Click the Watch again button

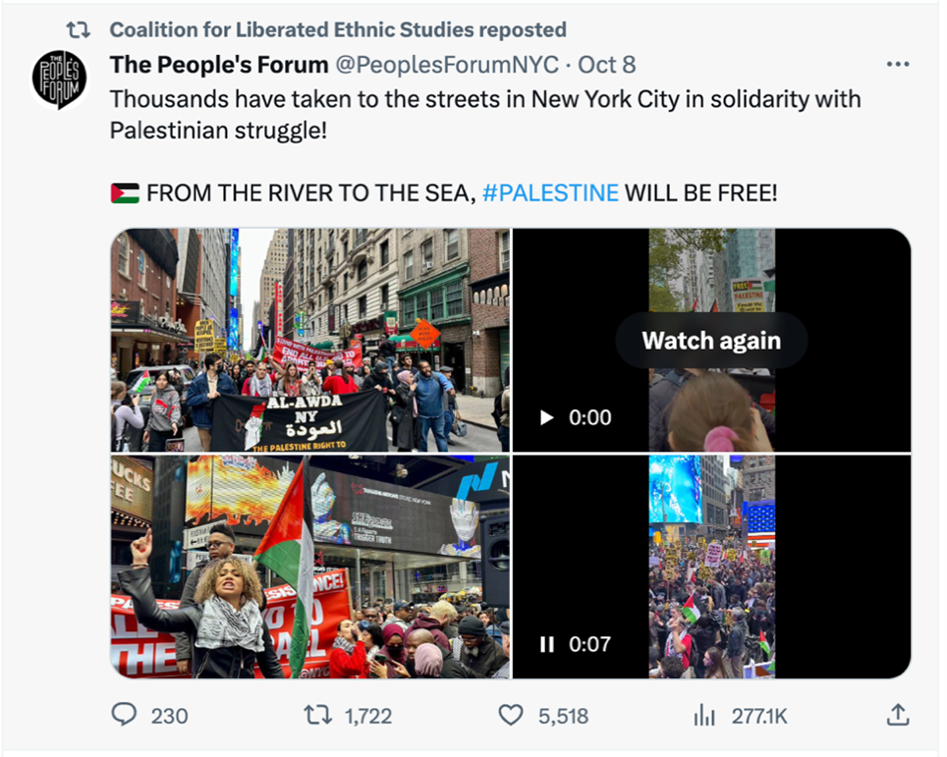point(711,340)
